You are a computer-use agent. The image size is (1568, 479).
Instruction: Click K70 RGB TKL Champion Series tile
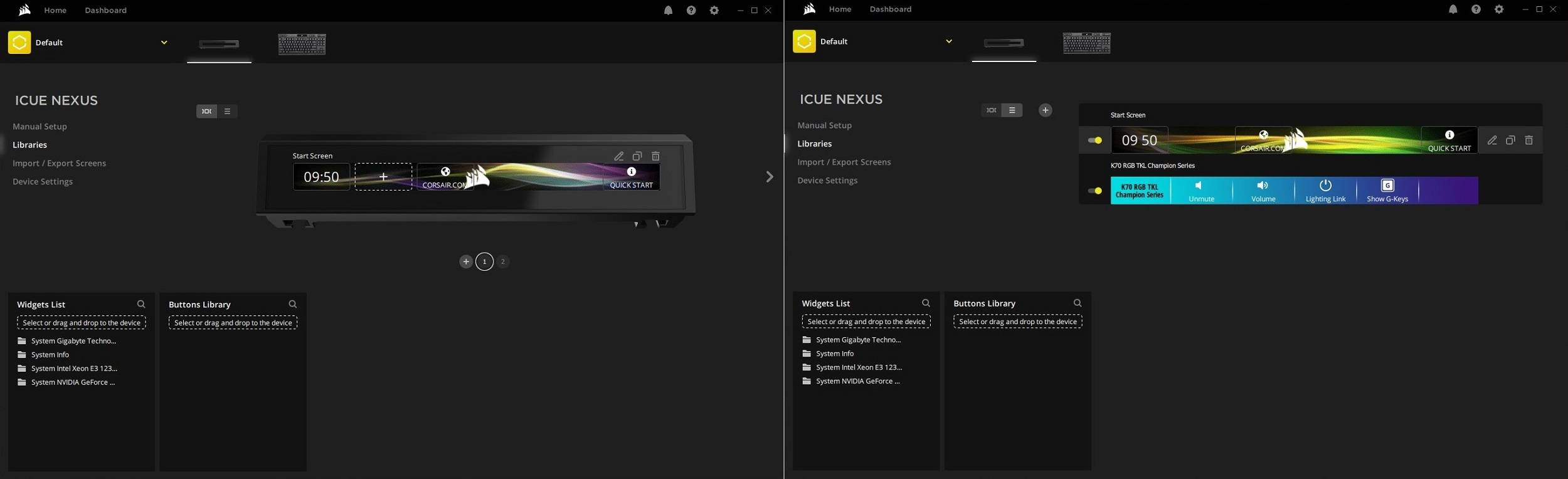coord(1140,191)
